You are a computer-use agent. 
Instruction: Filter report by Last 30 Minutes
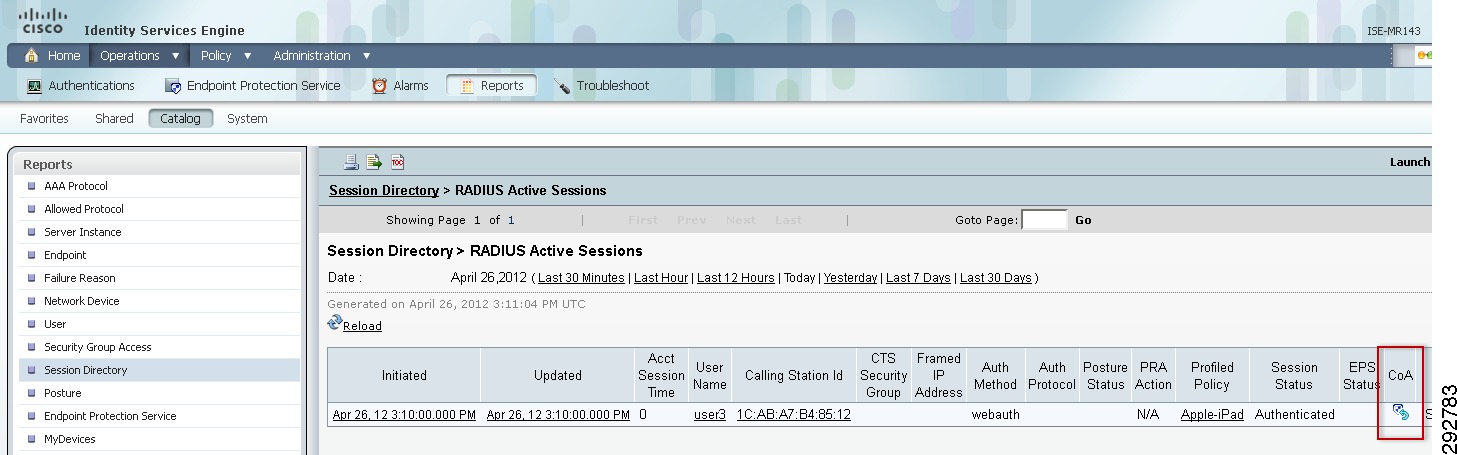(581, 278)
